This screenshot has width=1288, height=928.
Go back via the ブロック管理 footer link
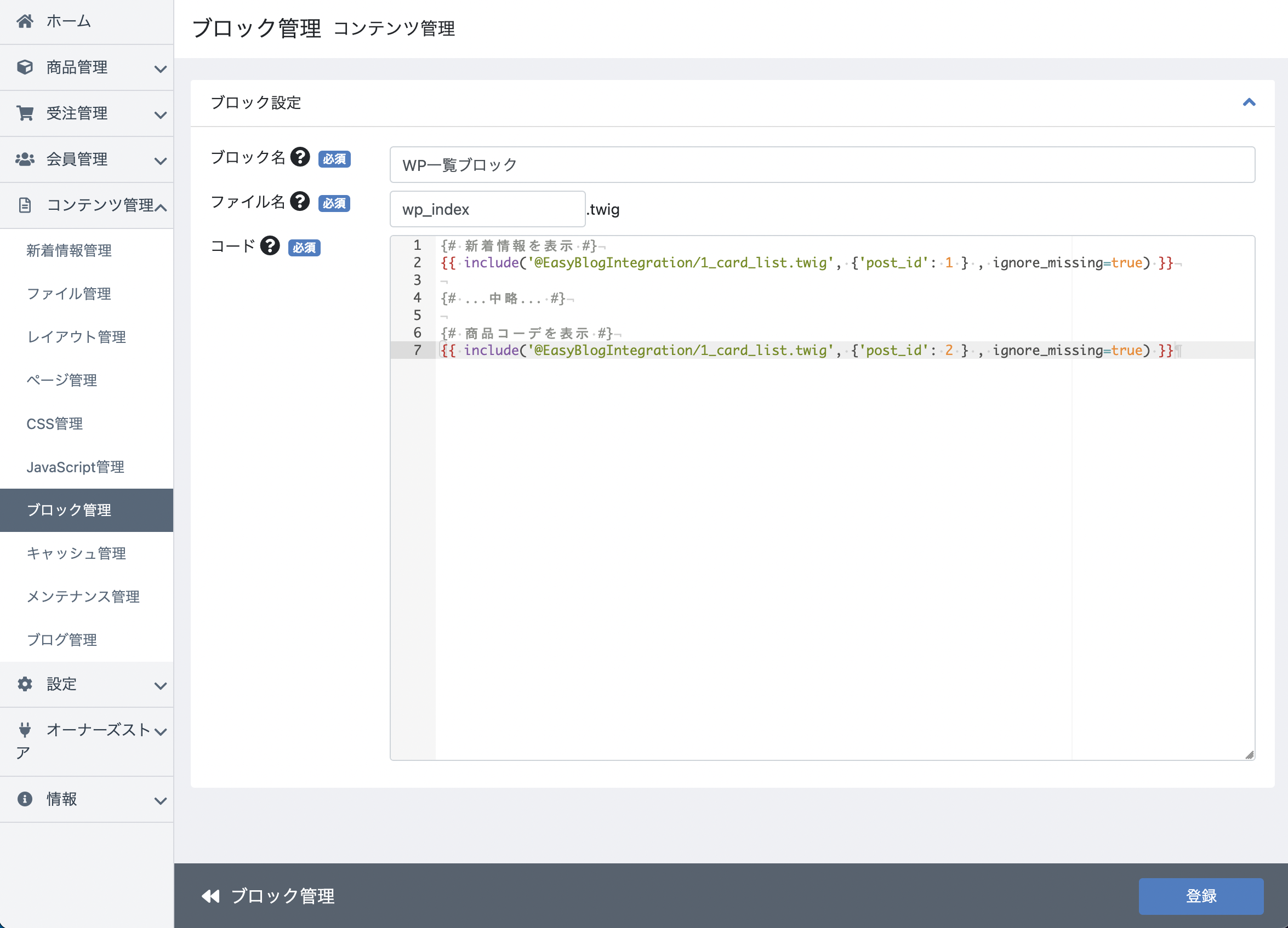coord(269,896)
